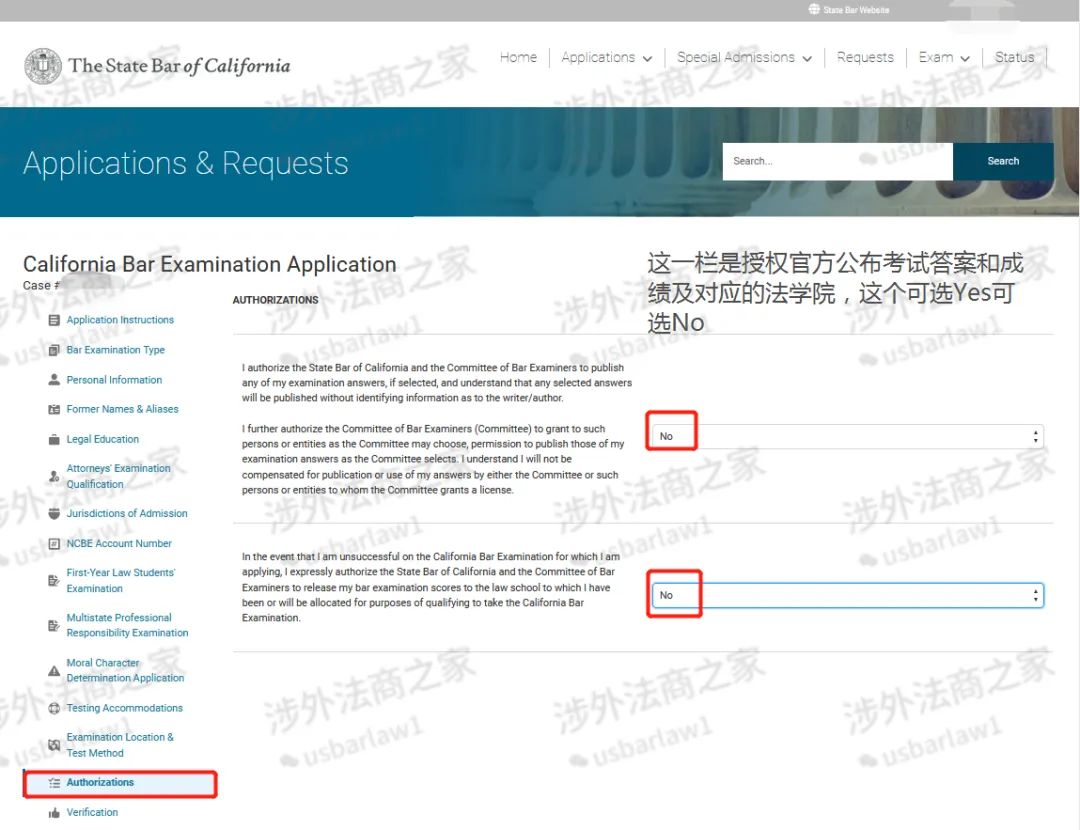Open the Legal Education section
The image size is (1080, 830).
coord(103,439)
